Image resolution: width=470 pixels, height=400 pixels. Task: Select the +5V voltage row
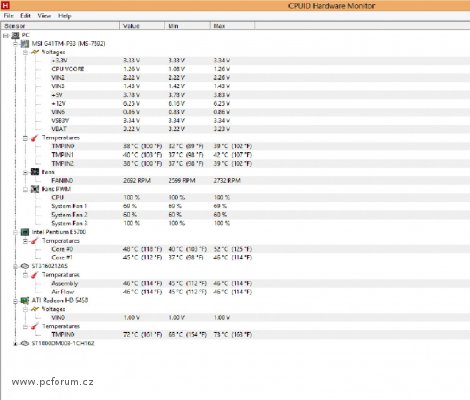click(235, 95)
